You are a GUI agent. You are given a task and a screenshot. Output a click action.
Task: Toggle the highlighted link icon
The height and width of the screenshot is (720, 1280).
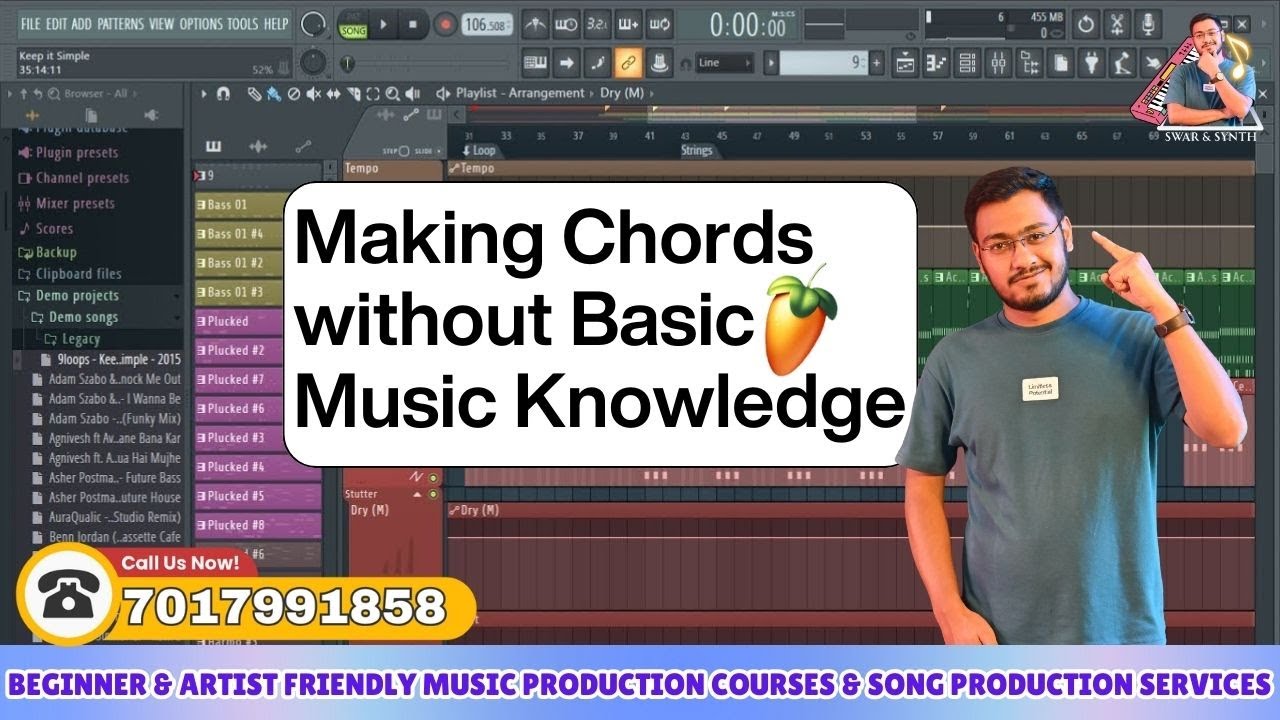628,63
